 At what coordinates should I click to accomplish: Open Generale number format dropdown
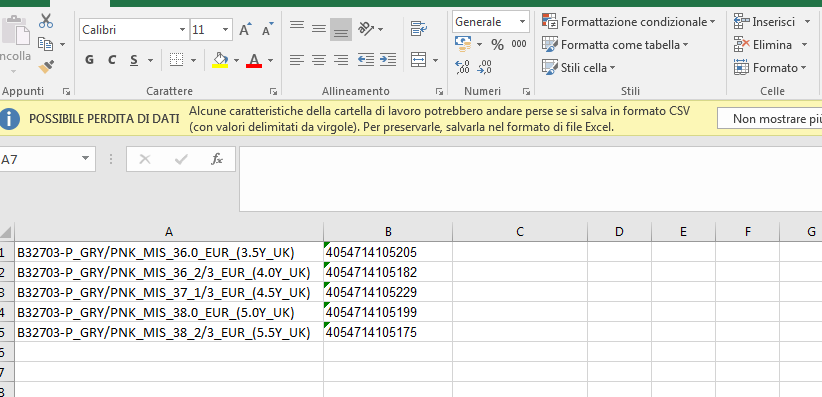click(522, 22)
